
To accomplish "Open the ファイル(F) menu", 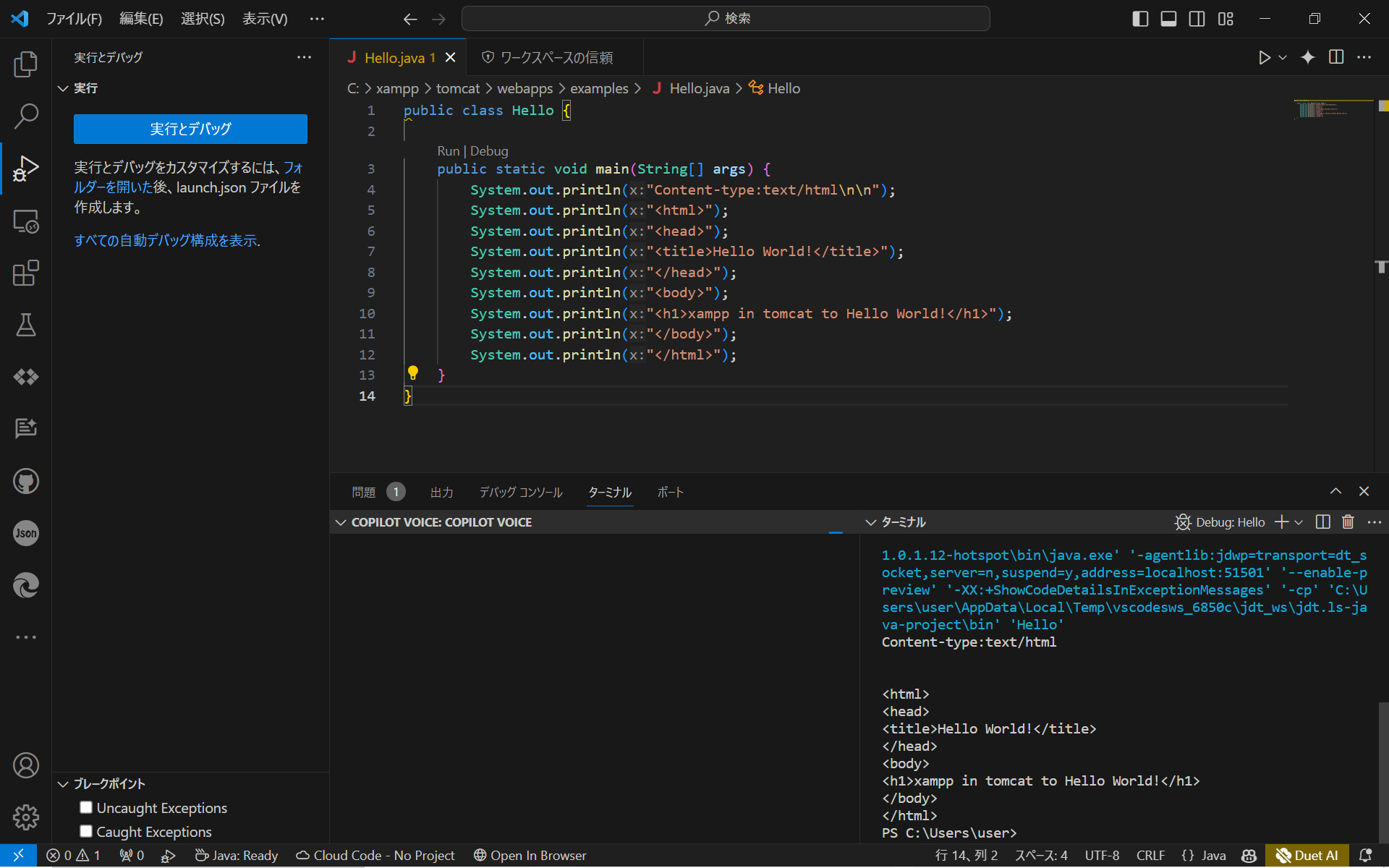I will [74, 19].
